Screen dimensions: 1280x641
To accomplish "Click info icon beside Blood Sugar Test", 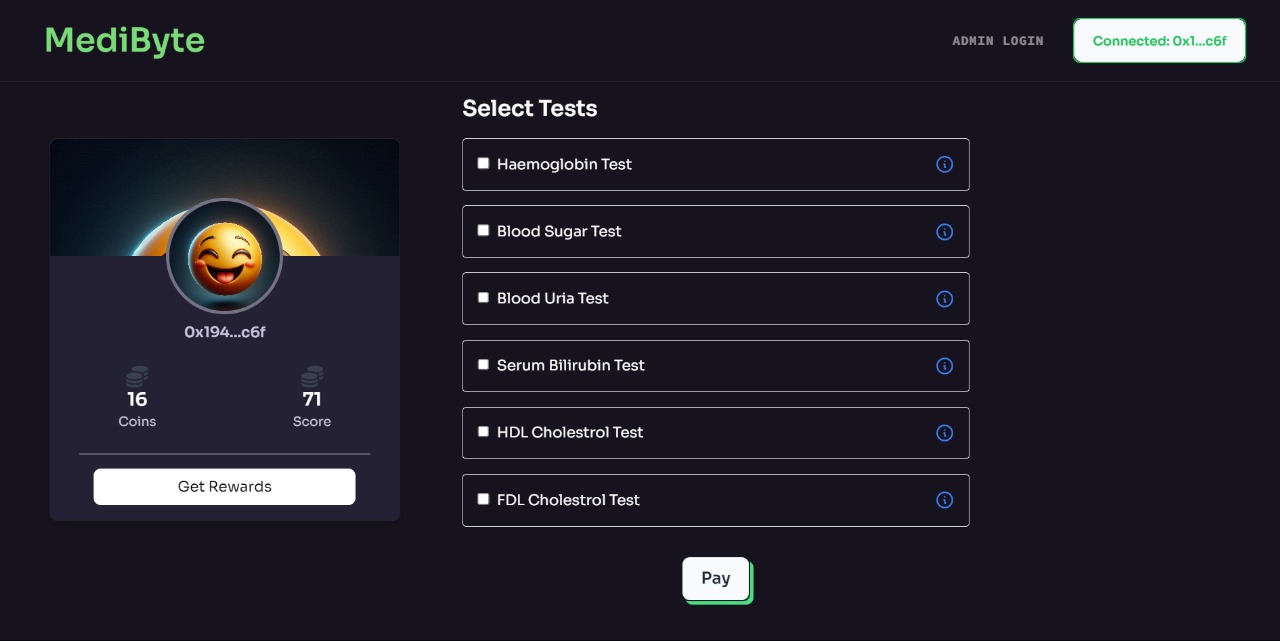I will pos(944,232).
